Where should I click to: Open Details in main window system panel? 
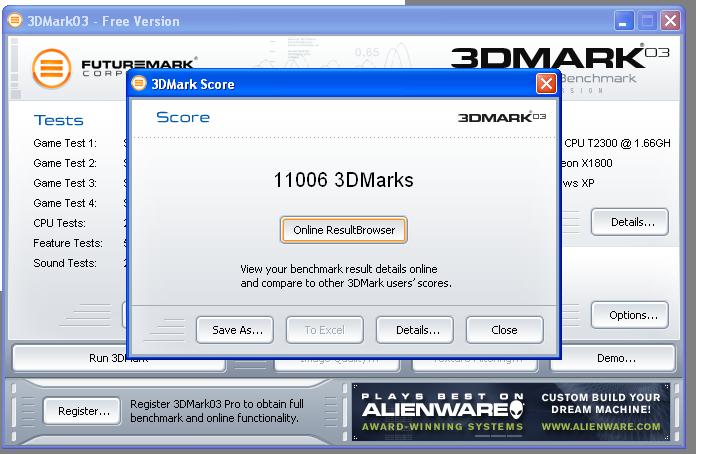630,222
